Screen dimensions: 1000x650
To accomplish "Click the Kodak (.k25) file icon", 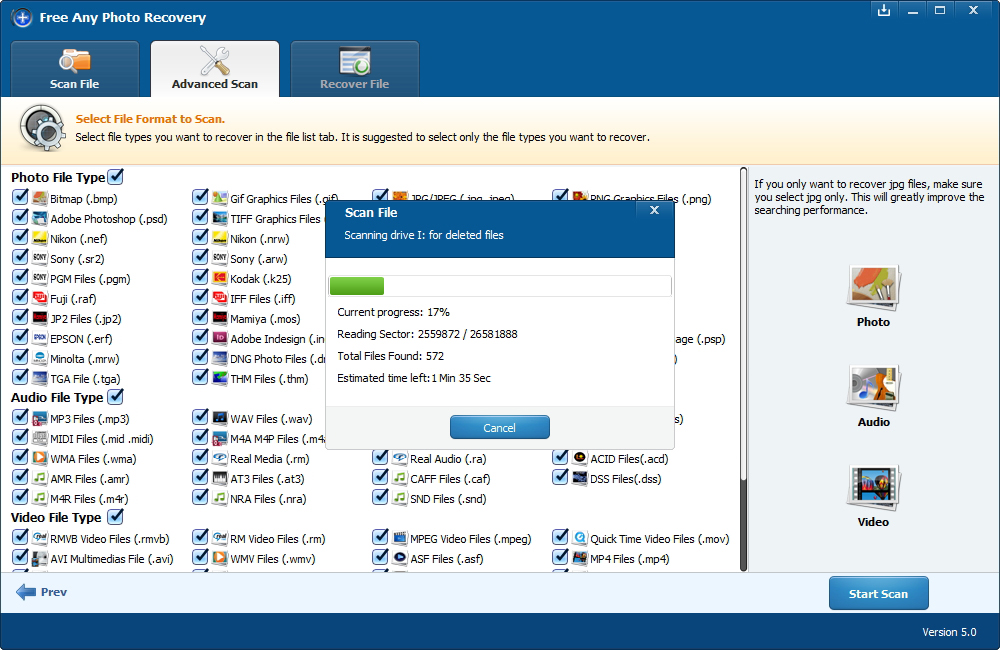I will click(x=219, y=278).
